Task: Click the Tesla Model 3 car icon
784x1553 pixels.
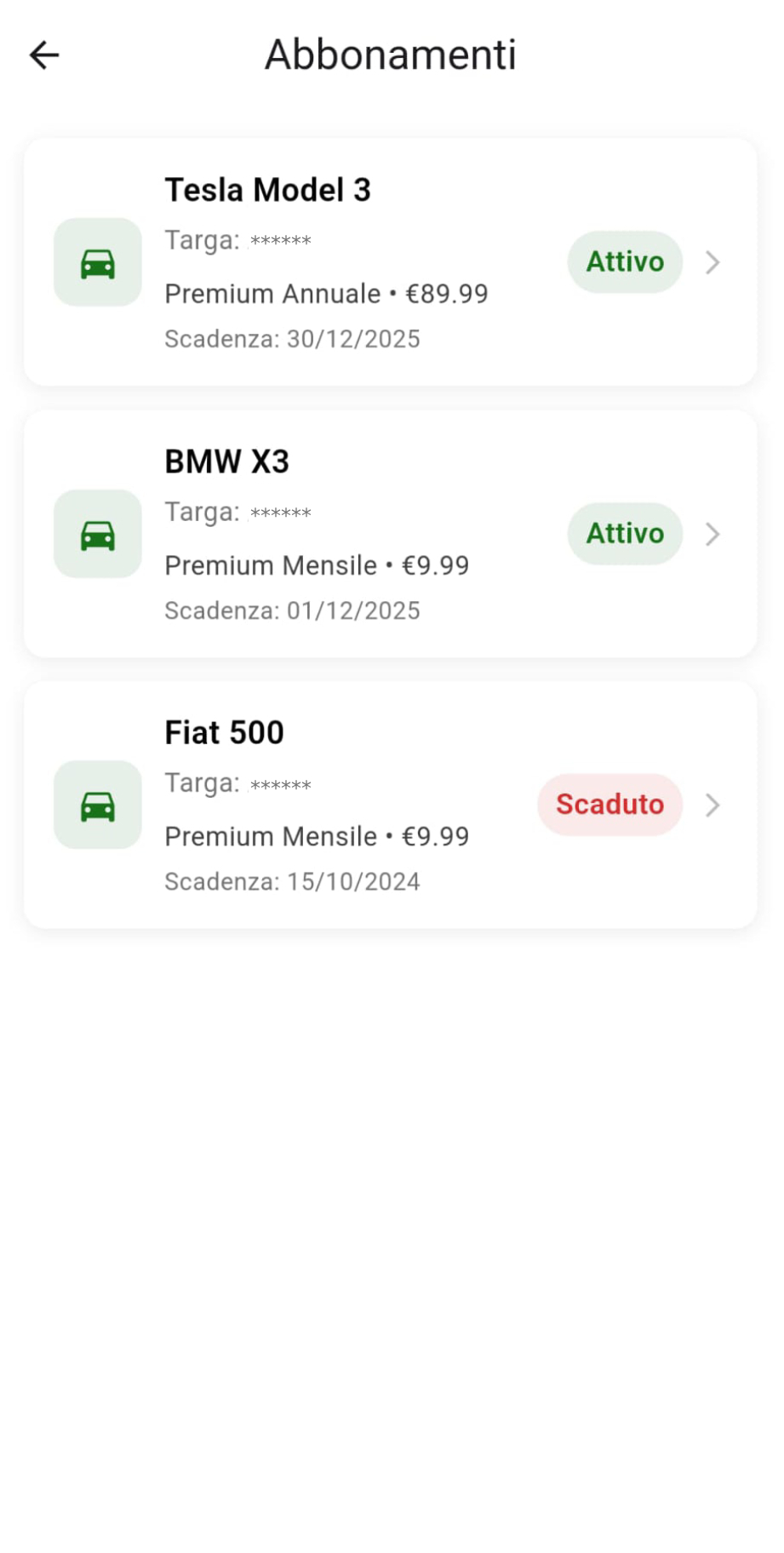Action: (98, 262)
